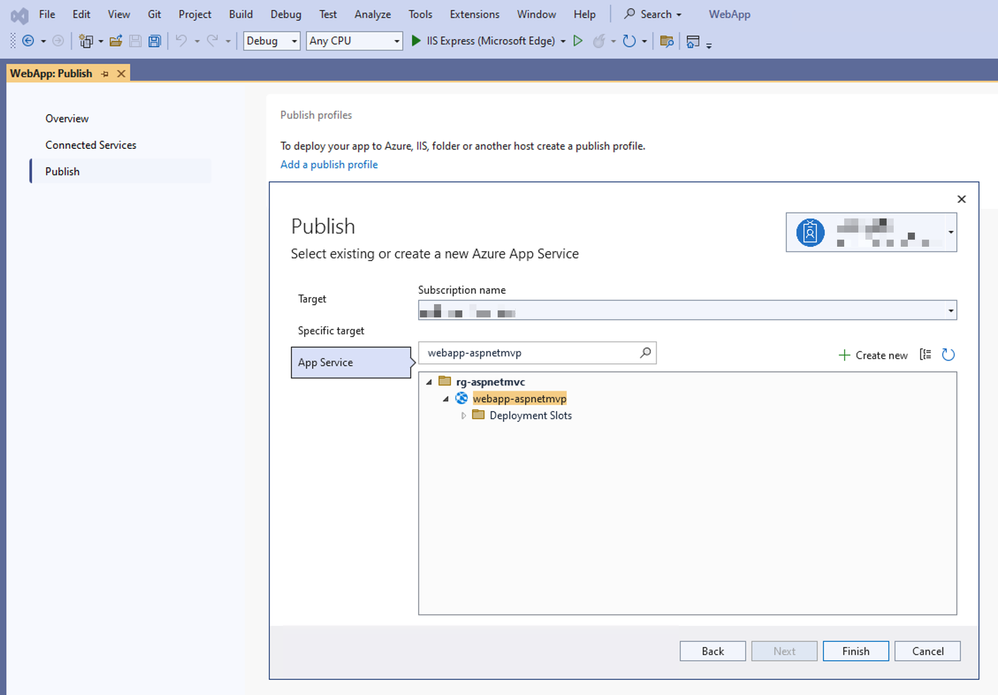Open the Window menu
998x695 pixels.
point(536,14)
